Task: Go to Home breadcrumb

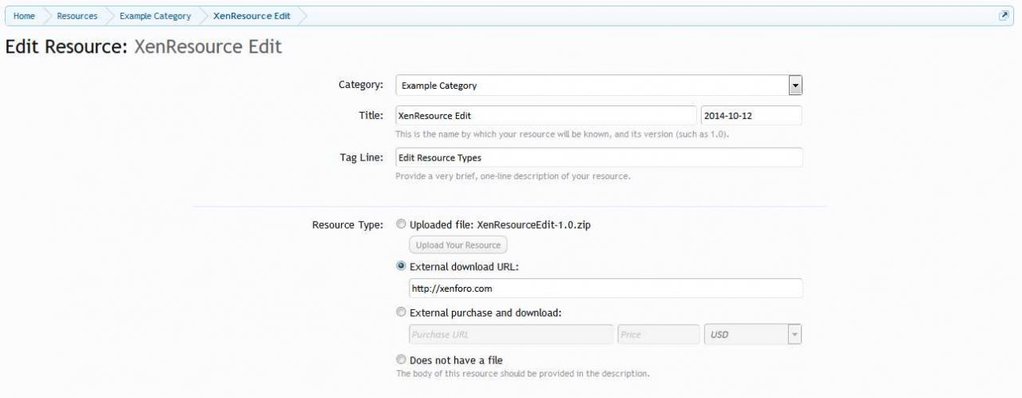Action: point(24,16)
